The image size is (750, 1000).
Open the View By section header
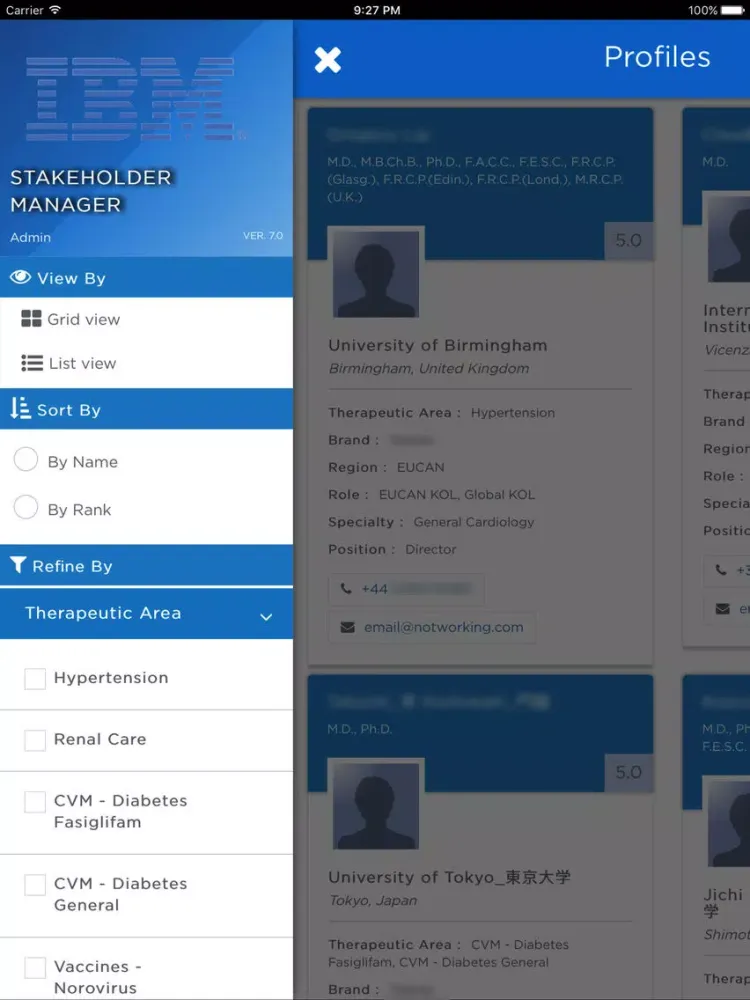[147, 277]
